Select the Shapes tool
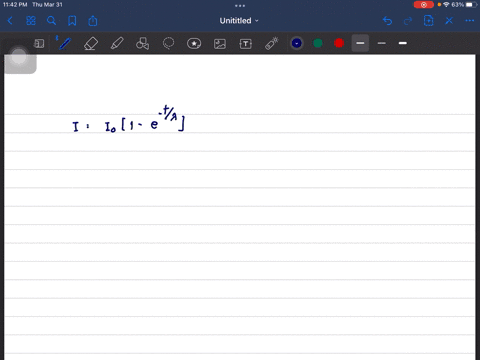The width and height of the screenshot is (480, 360). (142, 43)
